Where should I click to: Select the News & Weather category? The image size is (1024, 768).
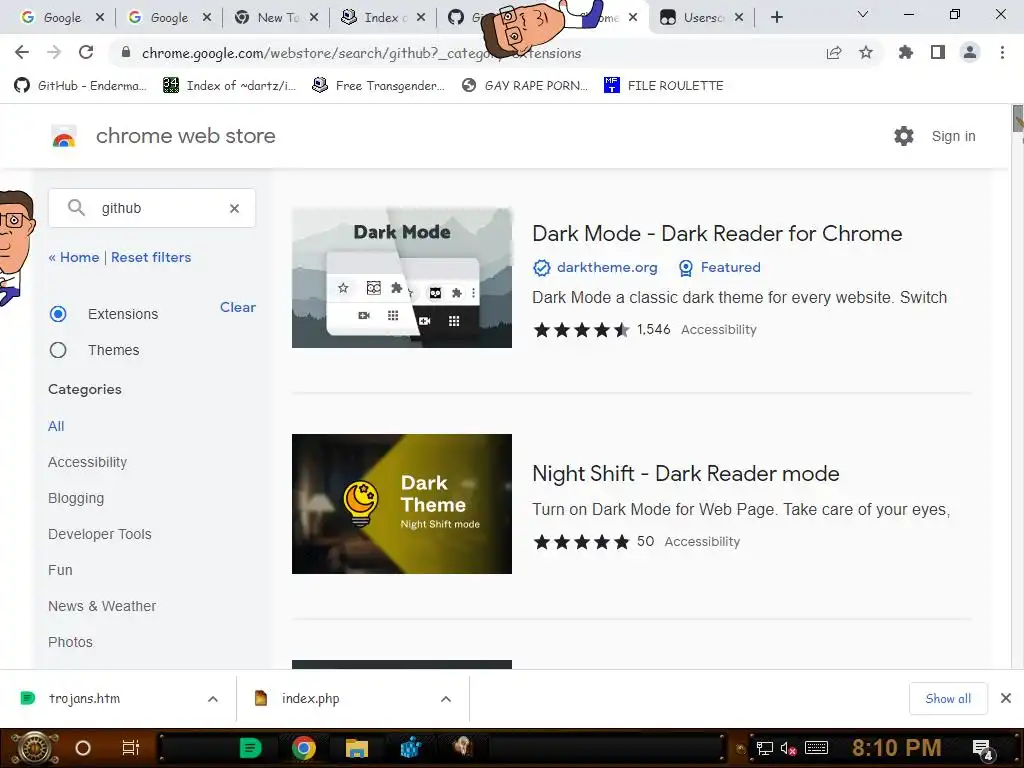coord(102,606)
